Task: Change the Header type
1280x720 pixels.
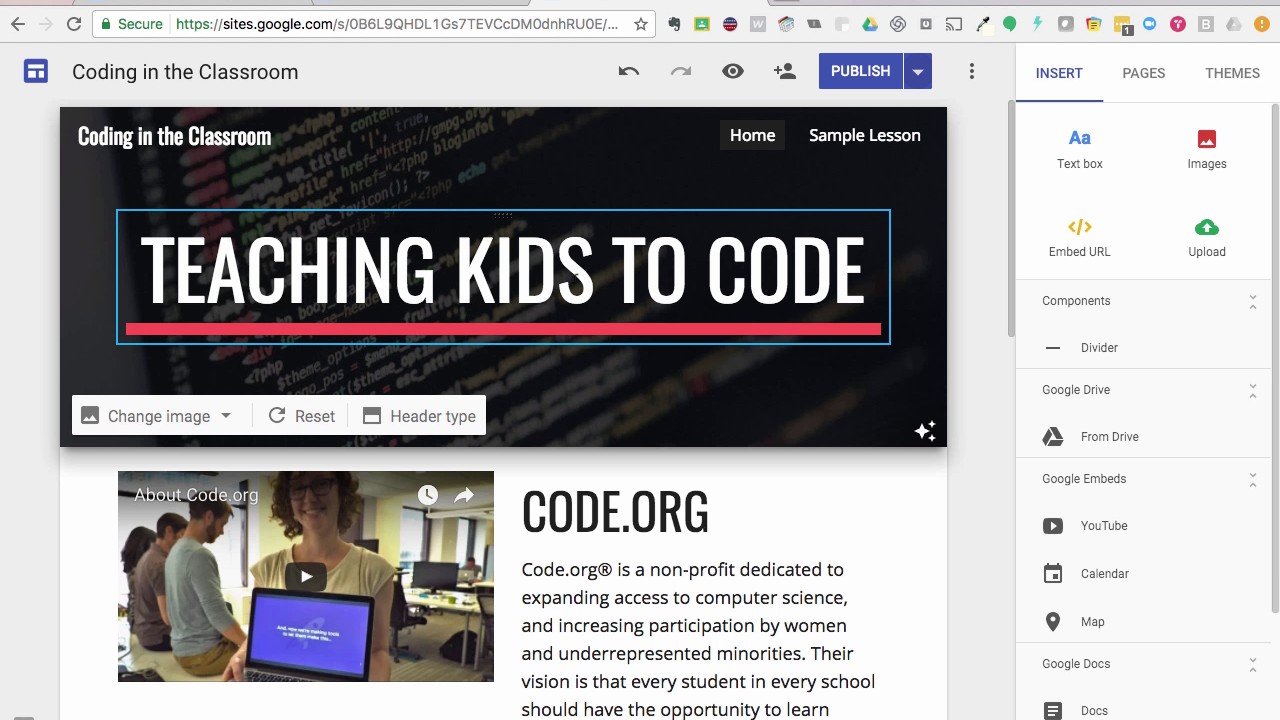Action: click(419, 416)
